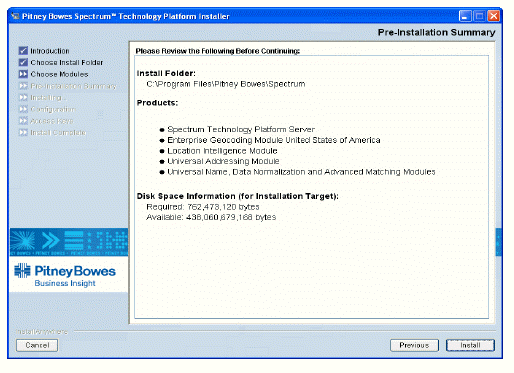Click Spectrum Technology Platform Server entry
The height and width of the screenshot is (373, 514).
pos(241,129)
